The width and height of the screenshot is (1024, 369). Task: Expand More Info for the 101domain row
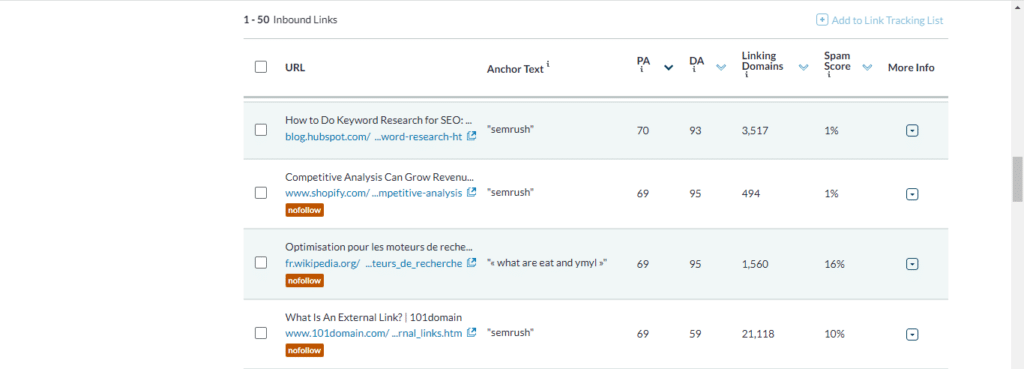tap(912, 334)
